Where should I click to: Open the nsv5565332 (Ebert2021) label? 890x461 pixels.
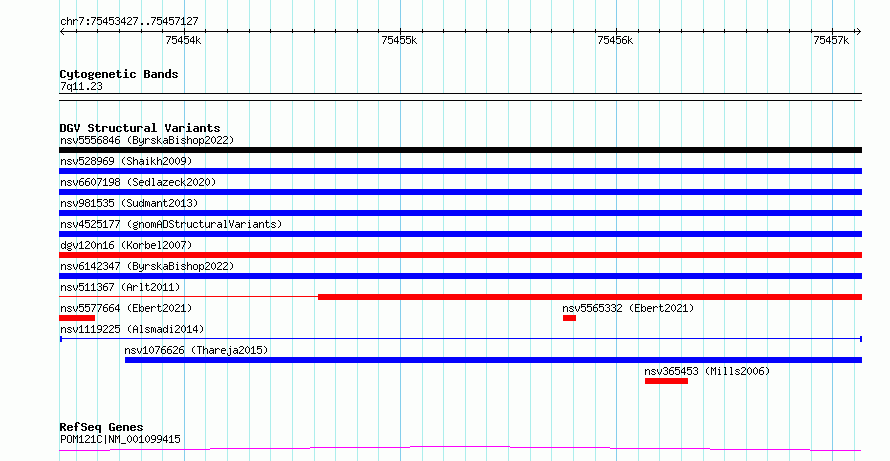point(628,308)
